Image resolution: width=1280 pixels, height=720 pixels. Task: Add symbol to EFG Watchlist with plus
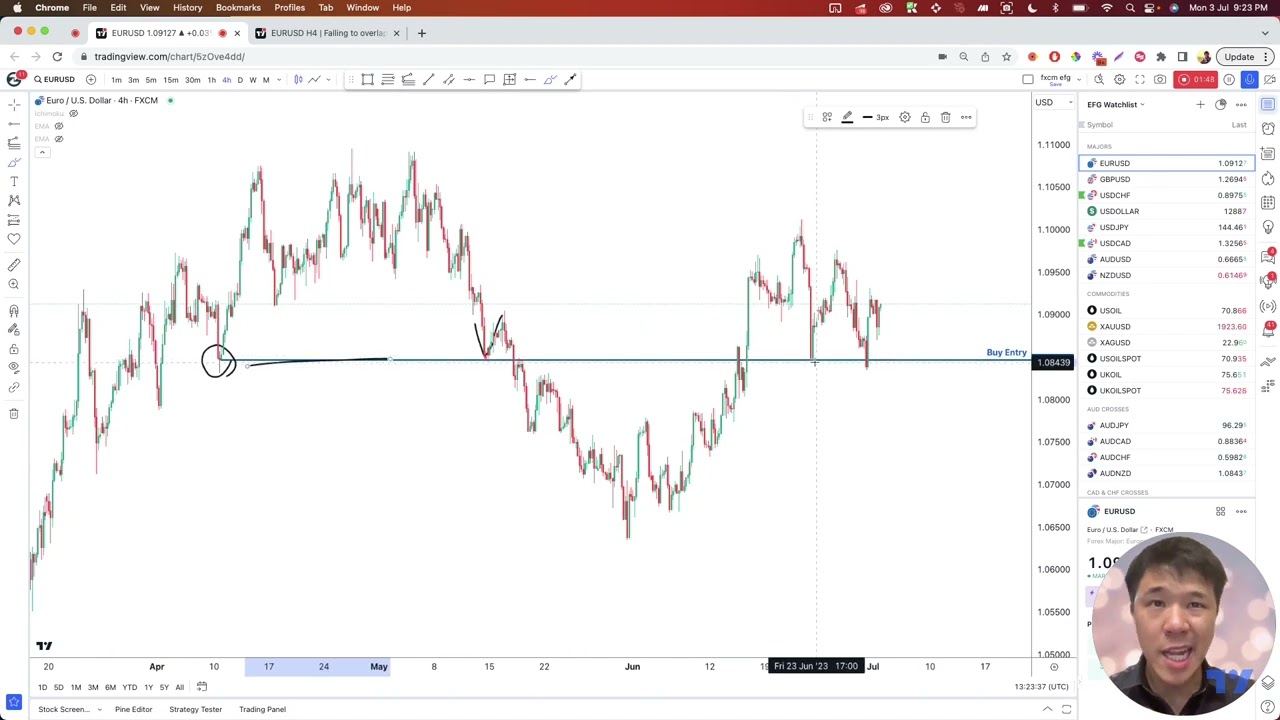[x=1200, y=104]
